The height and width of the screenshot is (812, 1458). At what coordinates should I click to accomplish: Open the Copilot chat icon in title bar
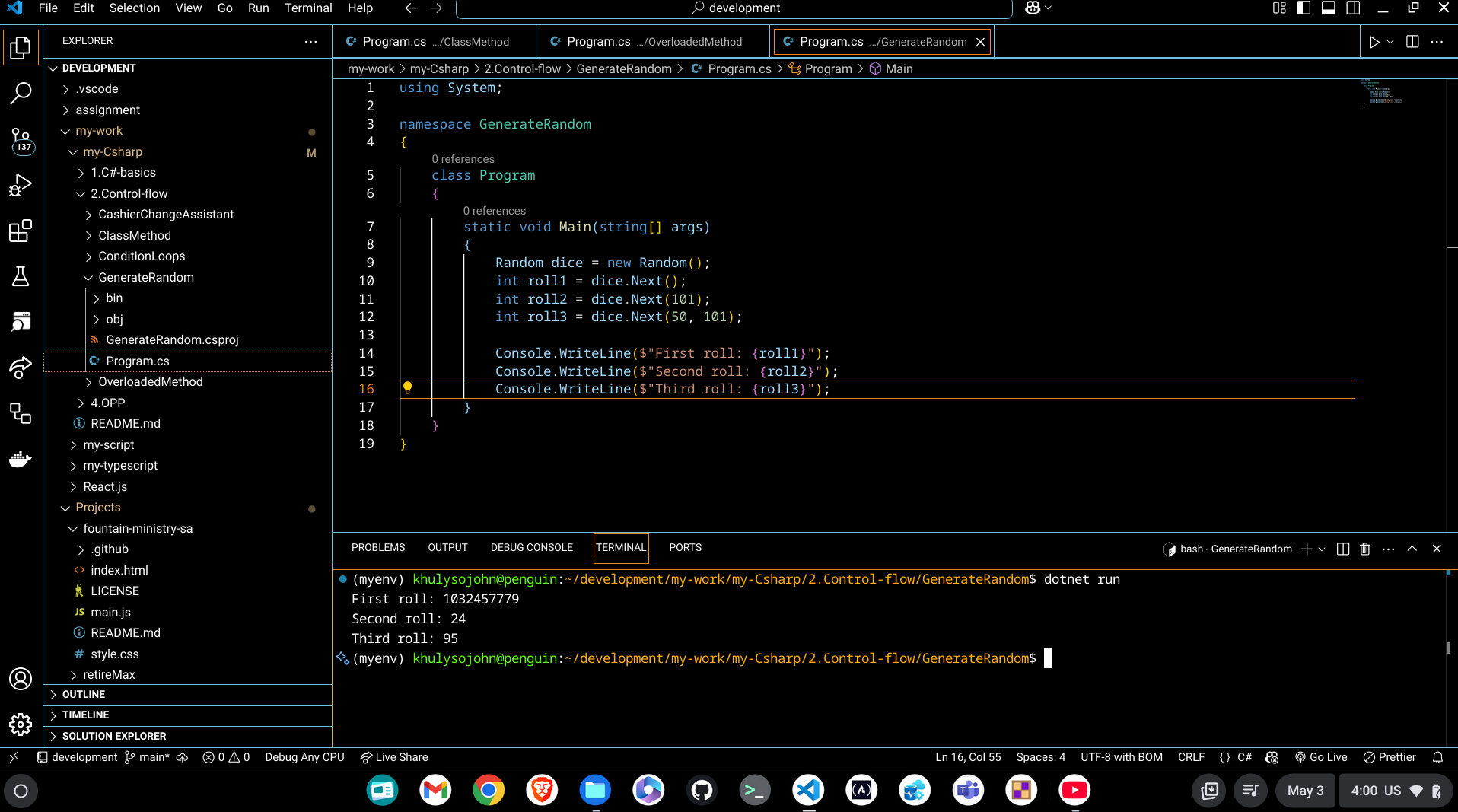pos(1033,8)
